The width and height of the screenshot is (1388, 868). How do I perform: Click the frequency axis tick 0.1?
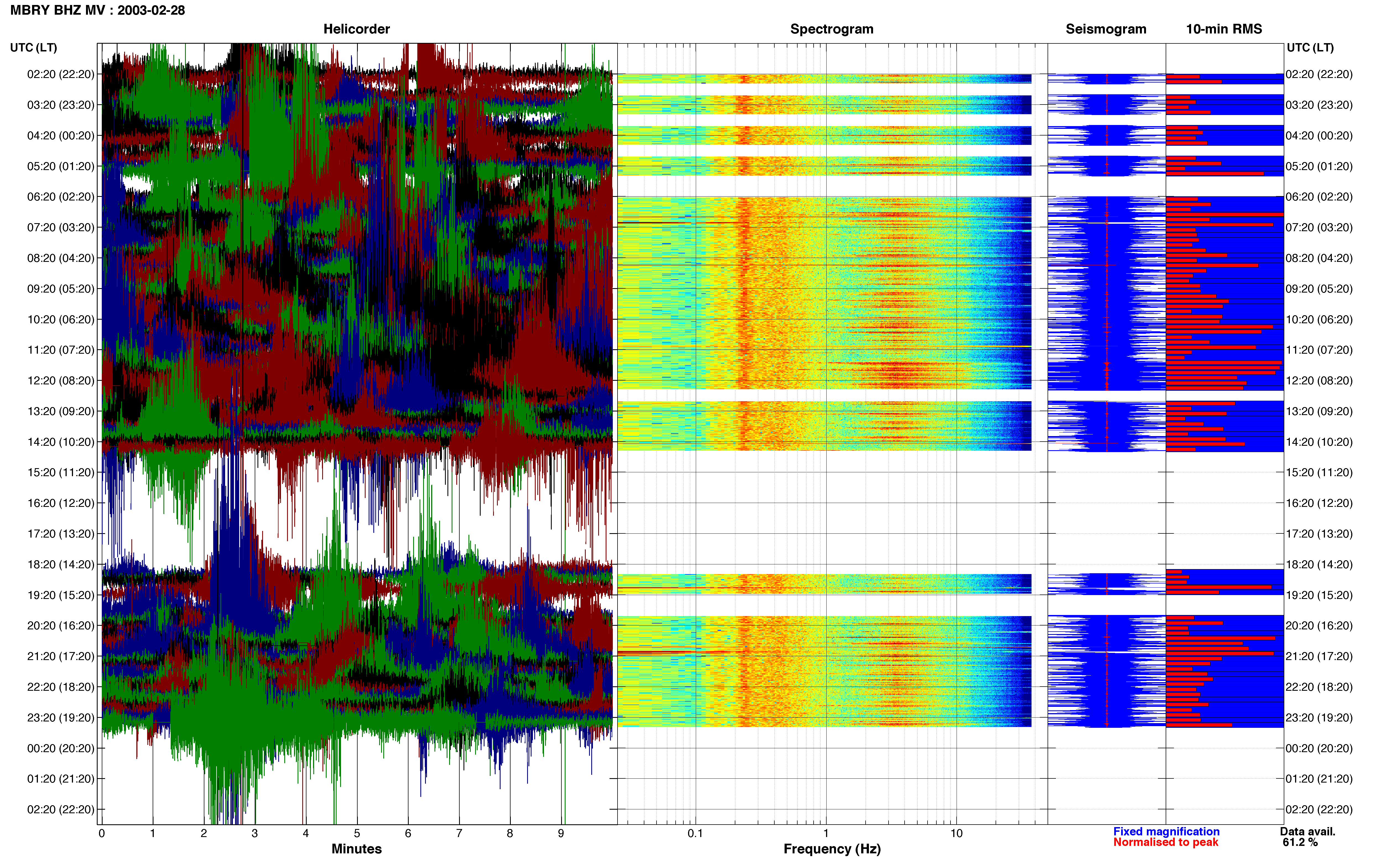(x=695, y=833)
